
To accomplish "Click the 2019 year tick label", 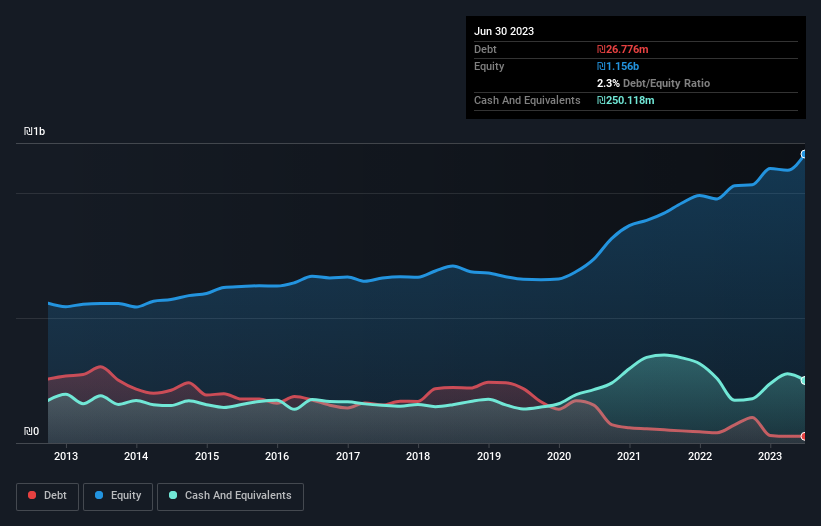I will click(489, 457).
